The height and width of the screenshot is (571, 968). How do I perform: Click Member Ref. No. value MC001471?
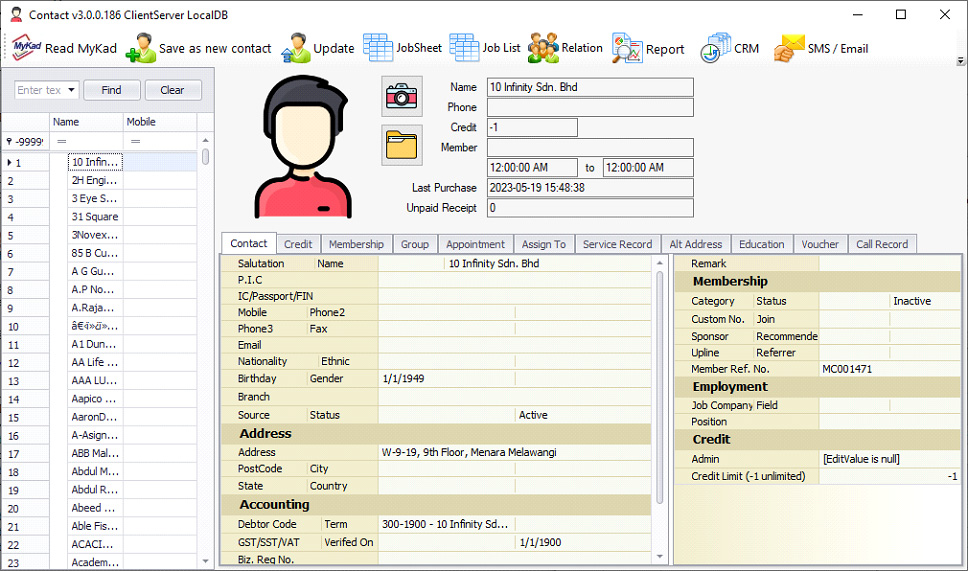point(890,369)
